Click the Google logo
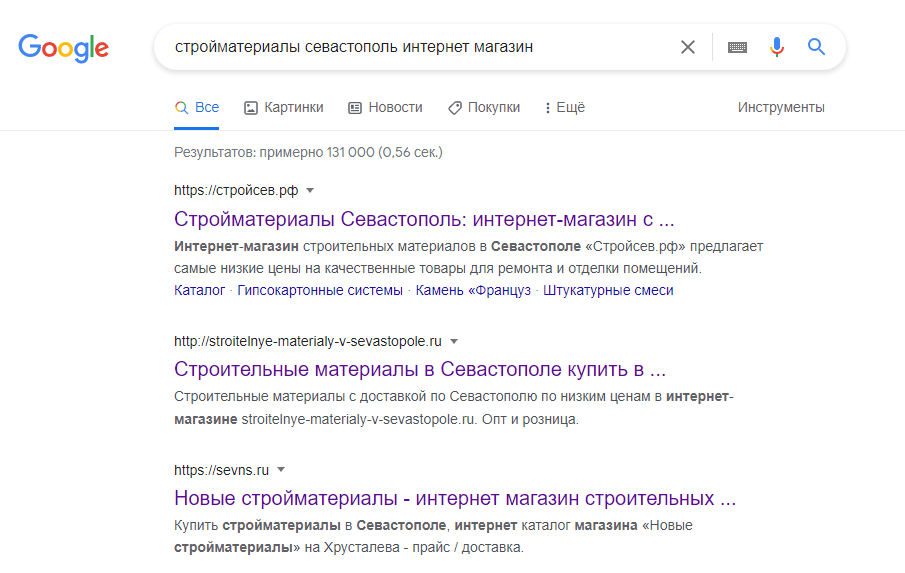 point(63,47)
